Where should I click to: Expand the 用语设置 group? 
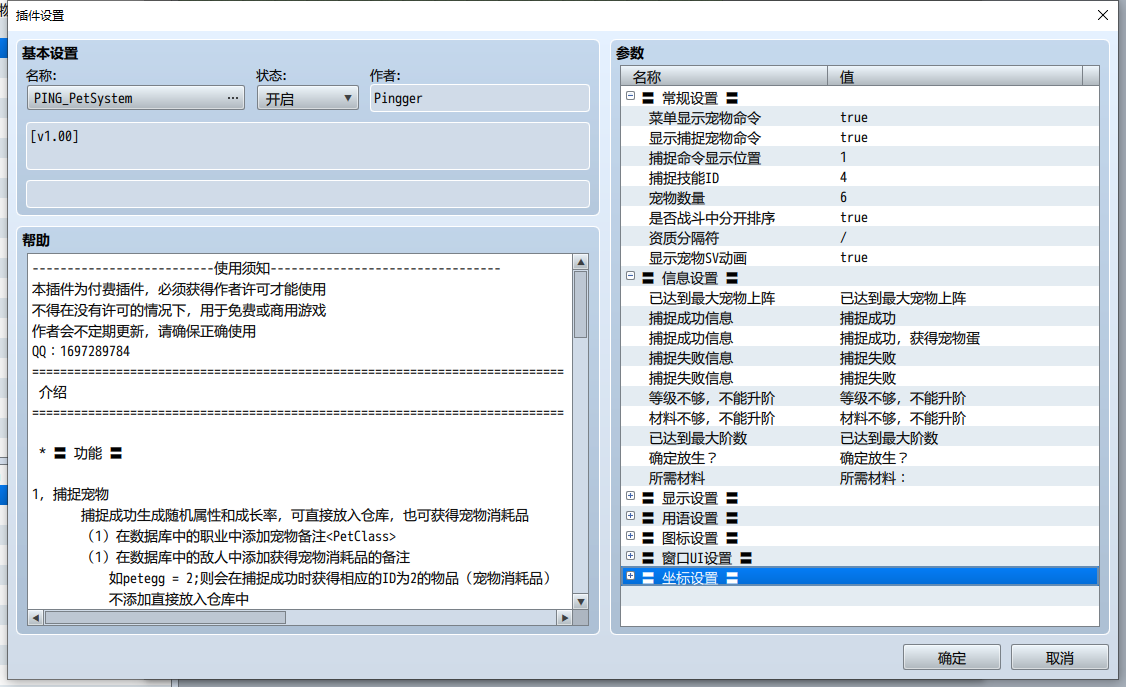tap(630, 516)
